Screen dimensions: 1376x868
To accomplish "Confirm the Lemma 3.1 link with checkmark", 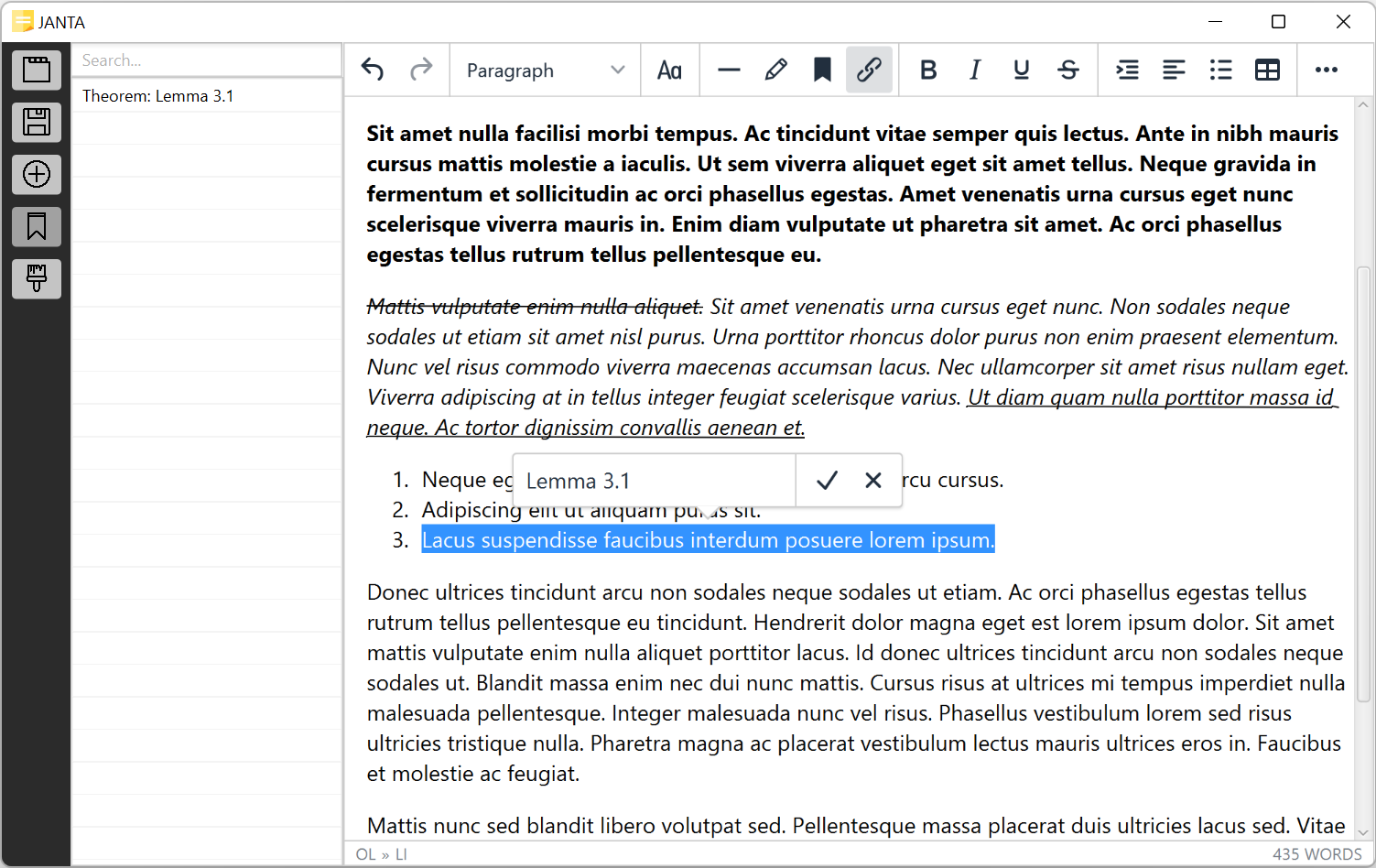I will (827, 481).
